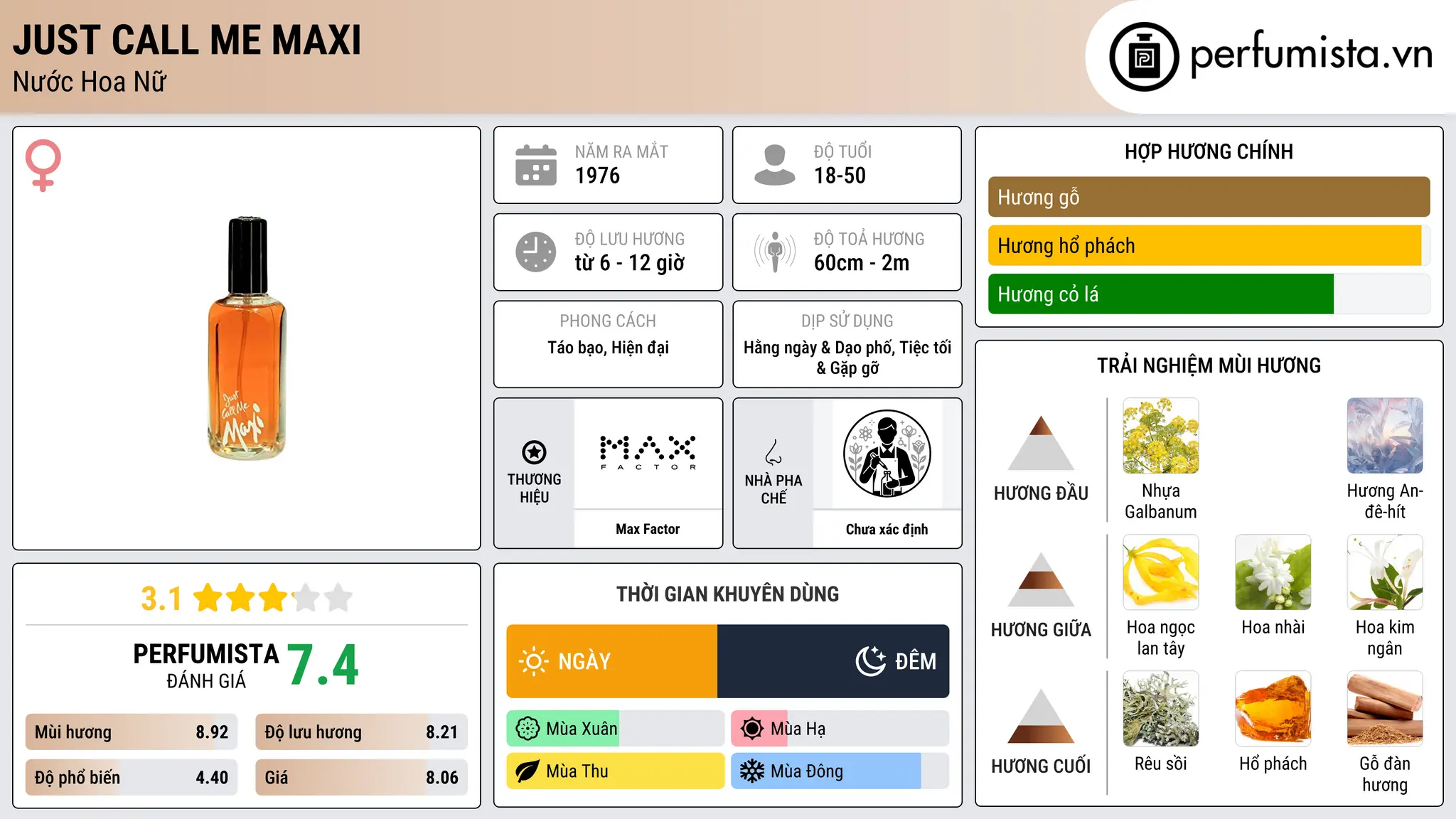Image resolution: width=1456 pixels, height=819 pixels.
Task: Click the style text Táo bạo, Hiện đại
Action: click(608, 348)
